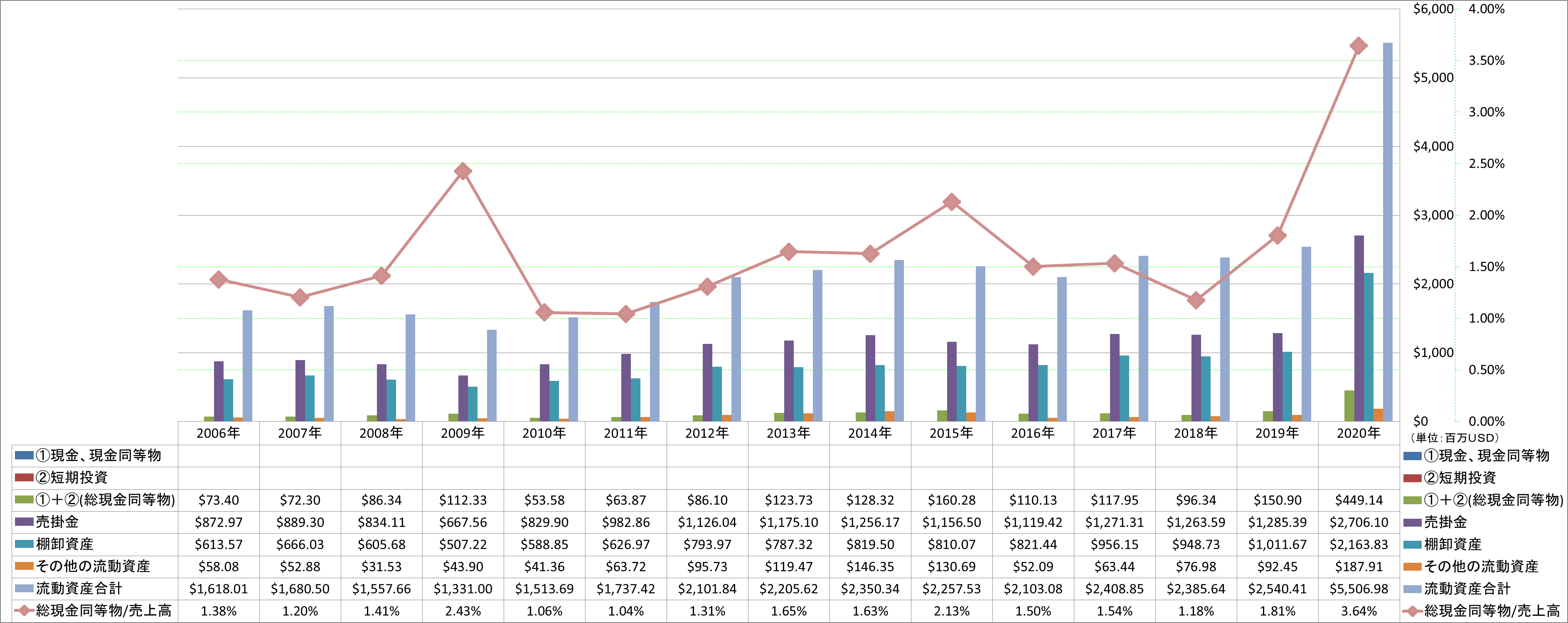Click 2011年 ratio value 1.04%

(x=626, y=611)
